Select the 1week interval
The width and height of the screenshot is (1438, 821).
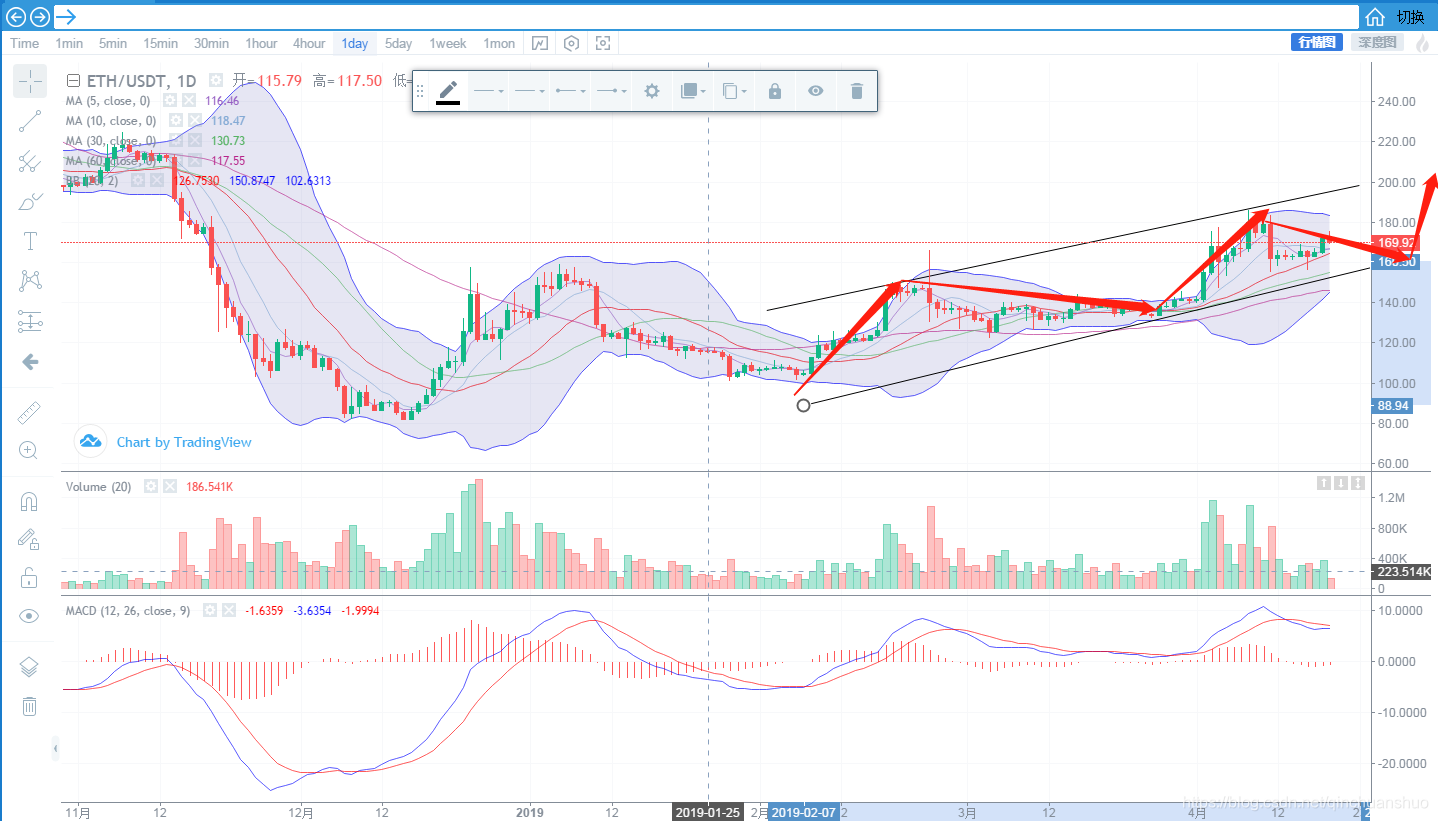[x=448, y=43]
